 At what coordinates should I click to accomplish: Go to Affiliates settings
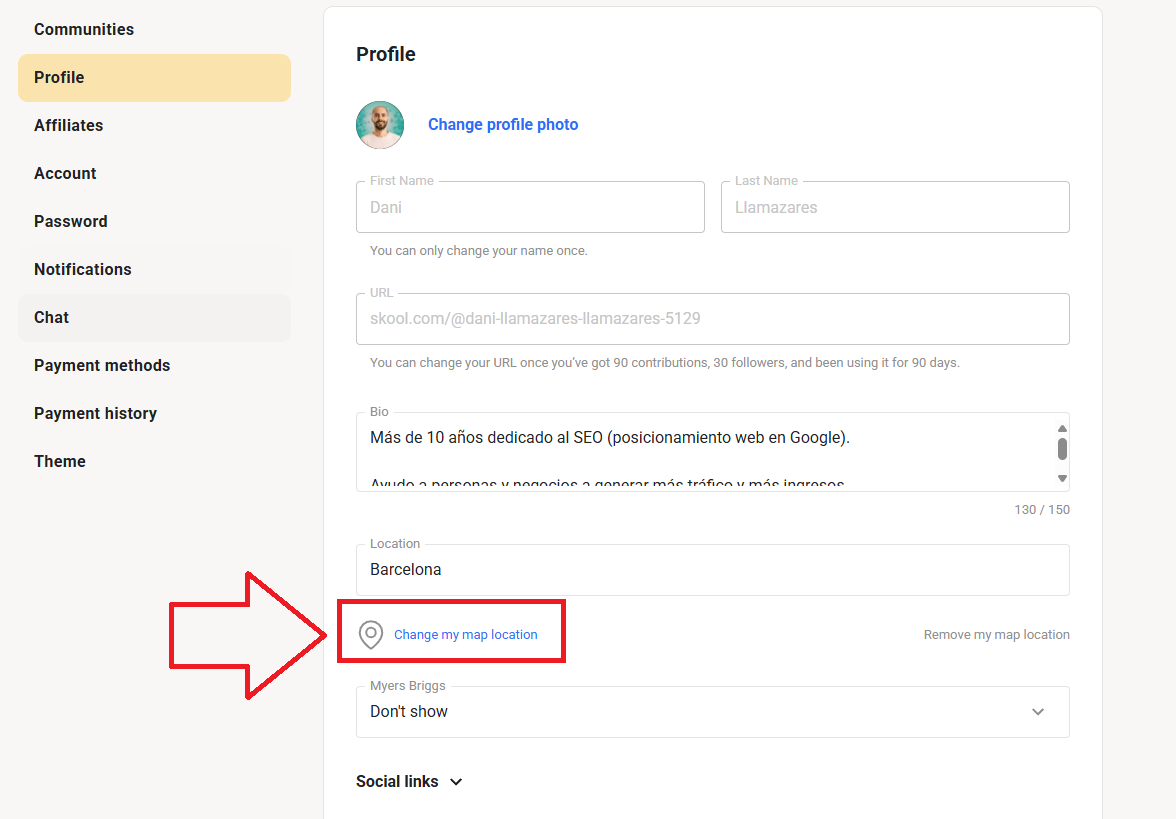pos(69,126)
